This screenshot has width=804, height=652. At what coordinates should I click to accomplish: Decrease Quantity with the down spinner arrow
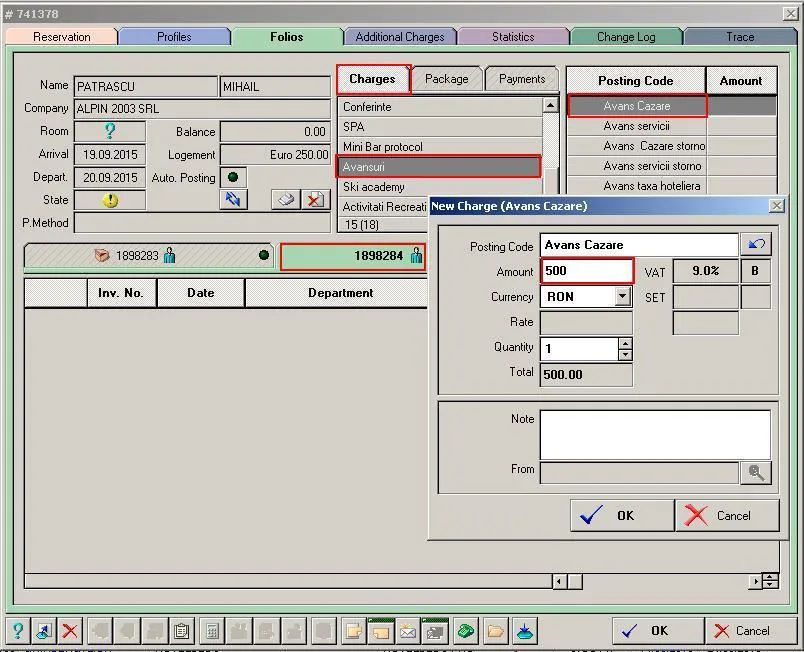coord(625,355)
